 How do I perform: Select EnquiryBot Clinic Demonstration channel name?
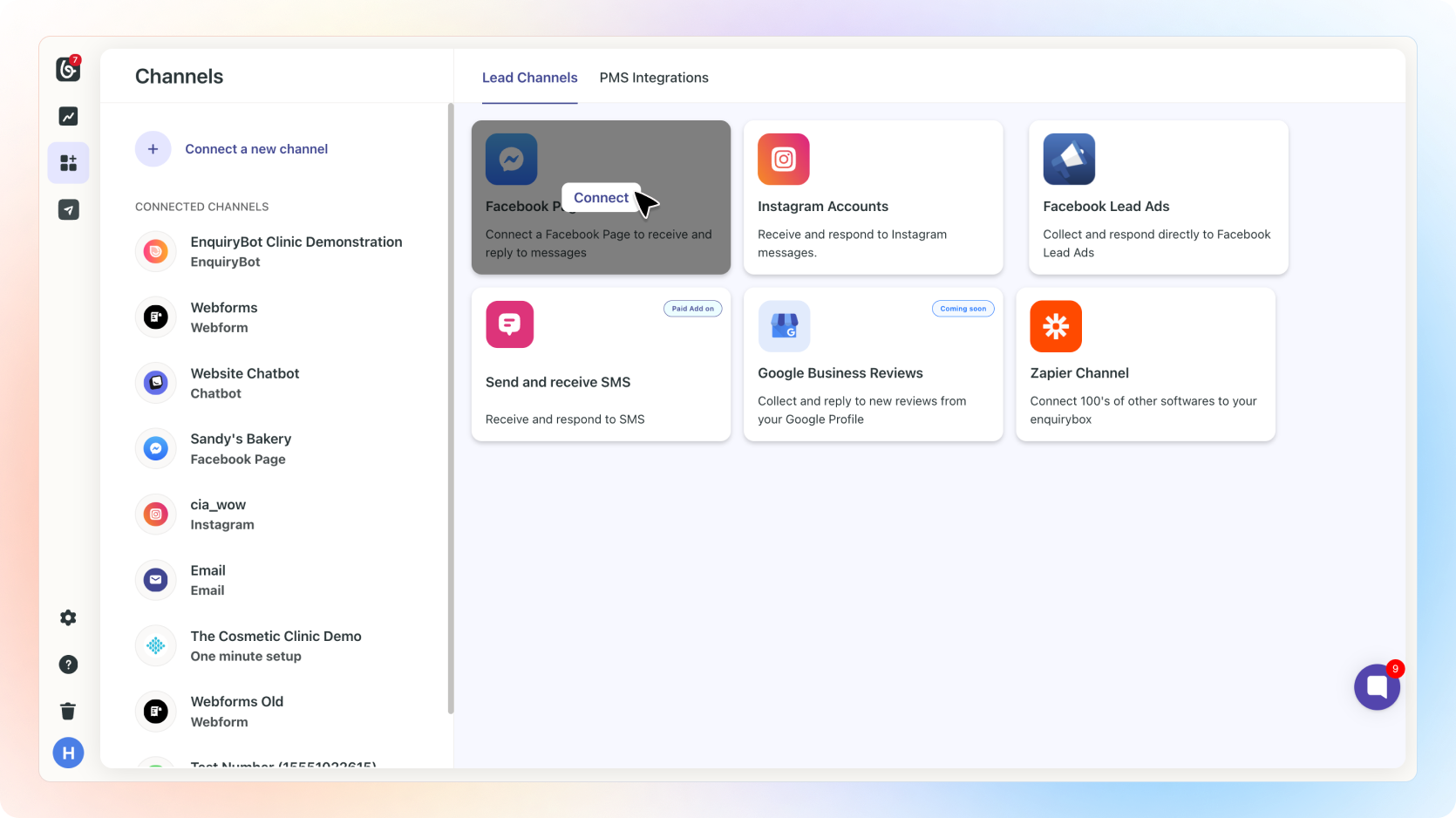pos(296,242)
